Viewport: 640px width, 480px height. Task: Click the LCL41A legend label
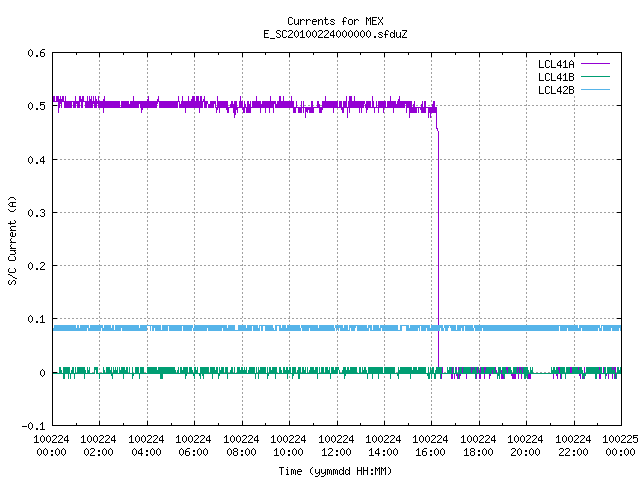click(556, 64)
